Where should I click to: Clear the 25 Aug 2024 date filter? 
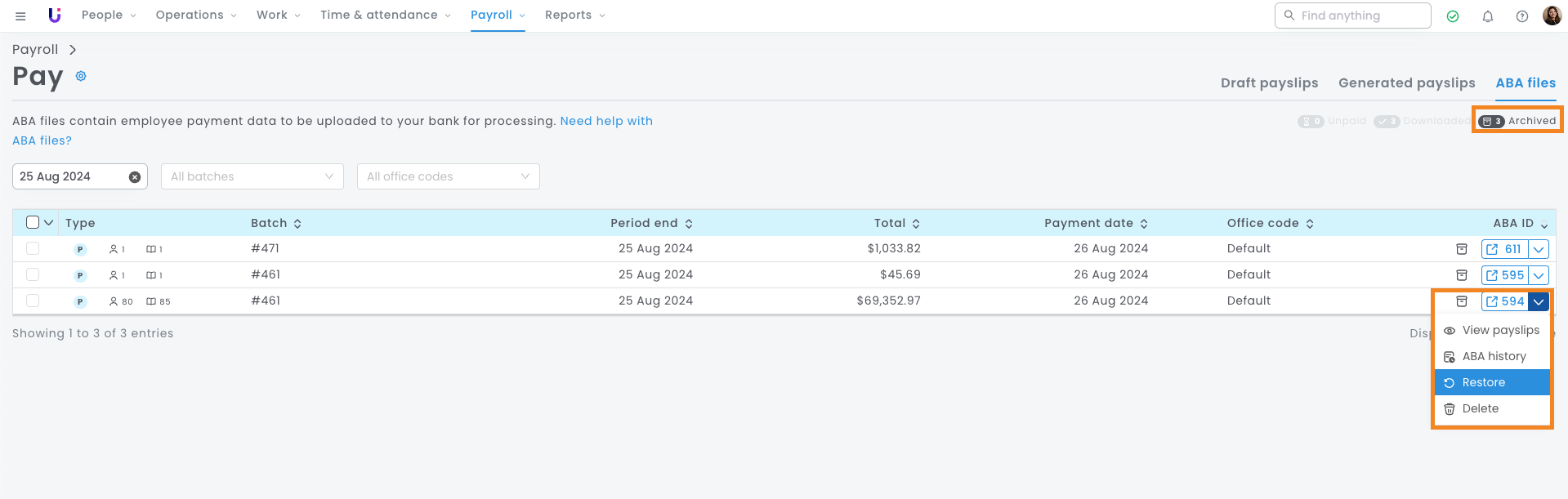[135, 177]
